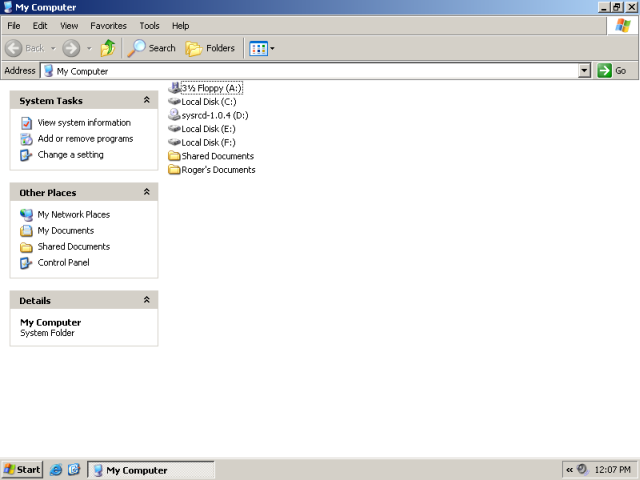Open the Favorites menu

tap(108, 26)
